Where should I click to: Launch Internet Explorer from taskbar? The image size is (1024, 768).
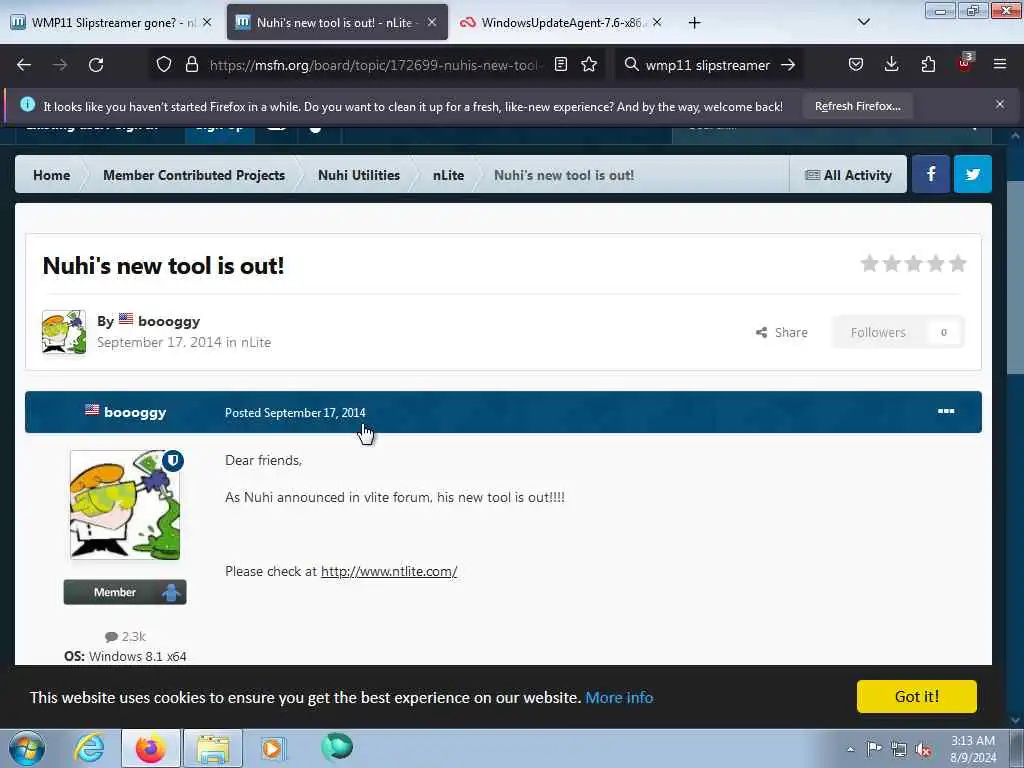click(89, 748)
